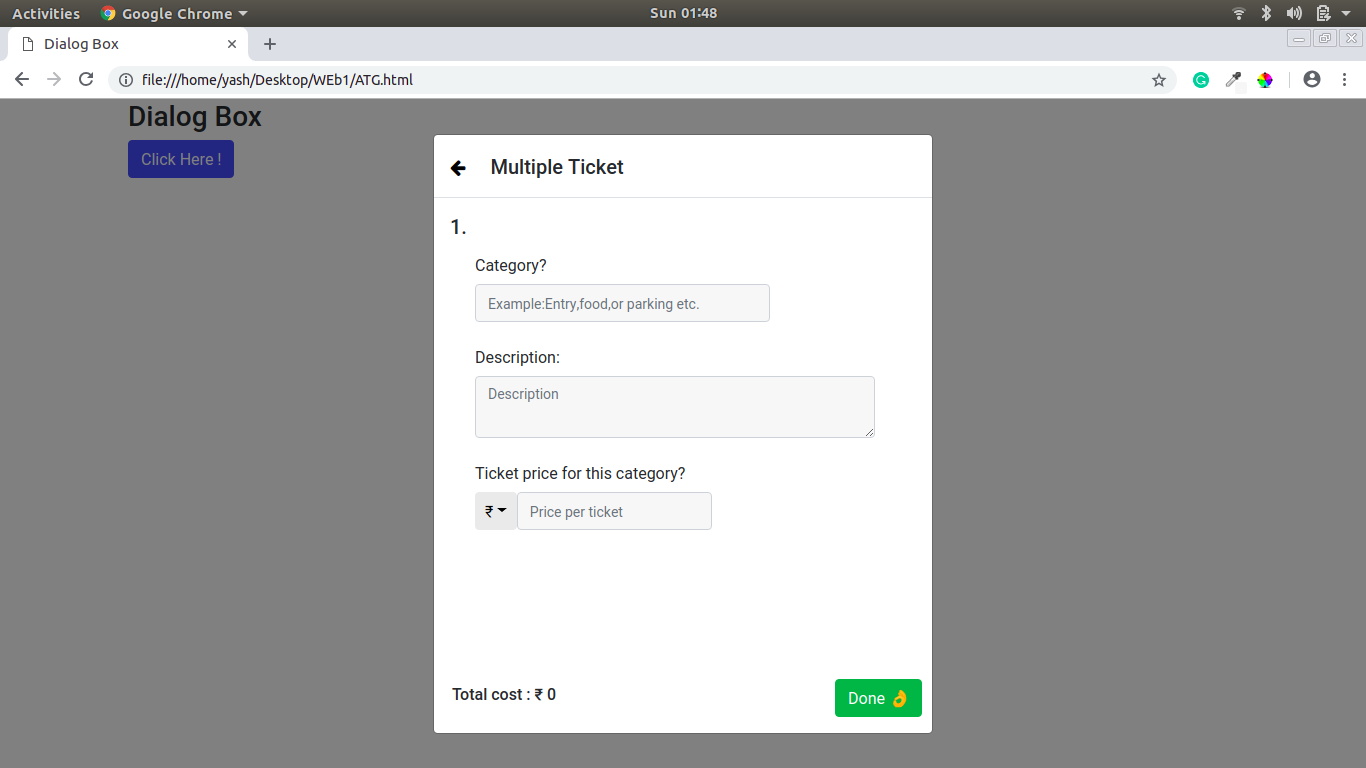Click the Price per ticket field
This screenshot has height=768, width=1366.
point(614,511)
